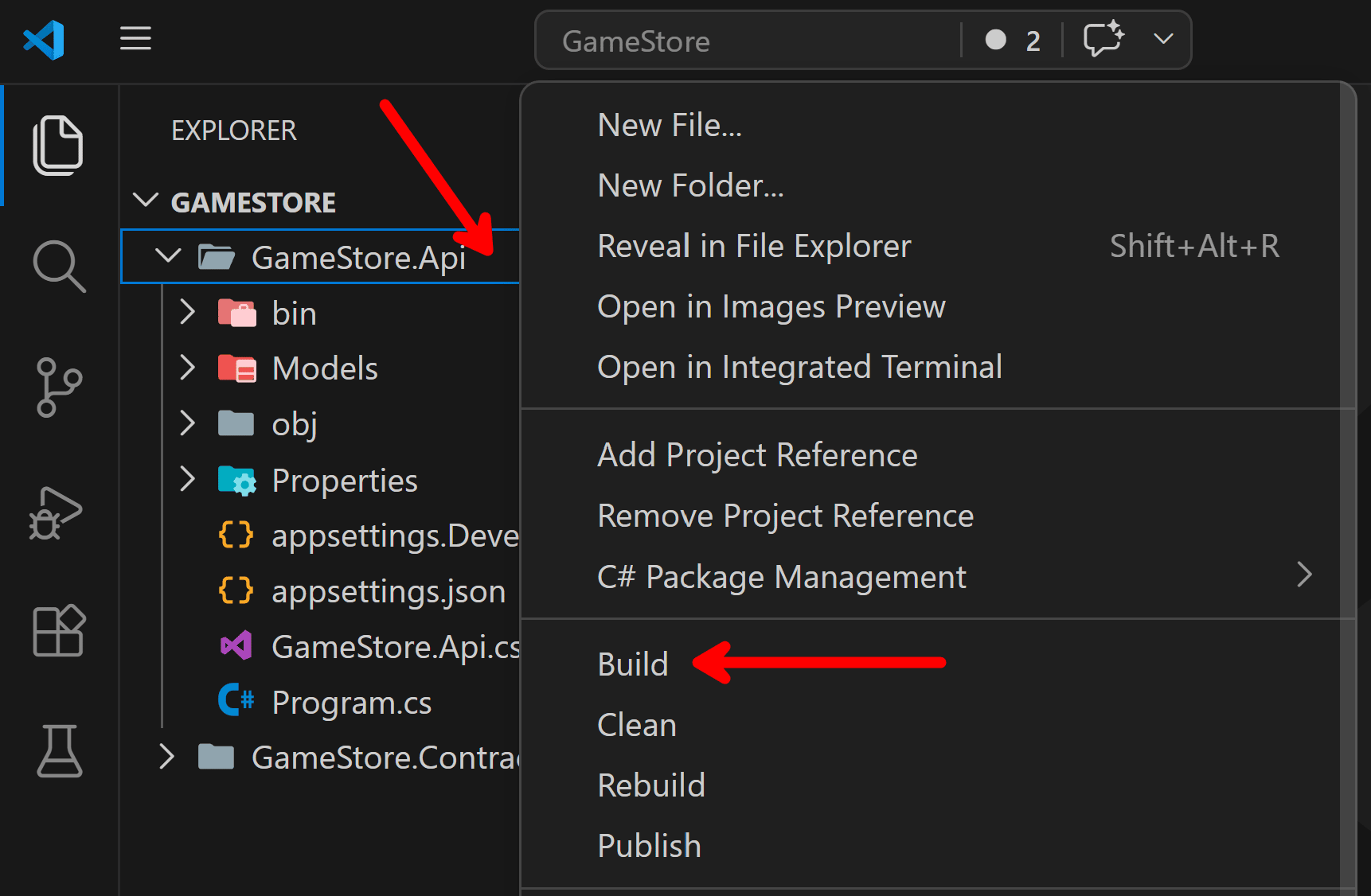
Task: Select GameStore.Contracts folder name
Action: pos(385,758)
